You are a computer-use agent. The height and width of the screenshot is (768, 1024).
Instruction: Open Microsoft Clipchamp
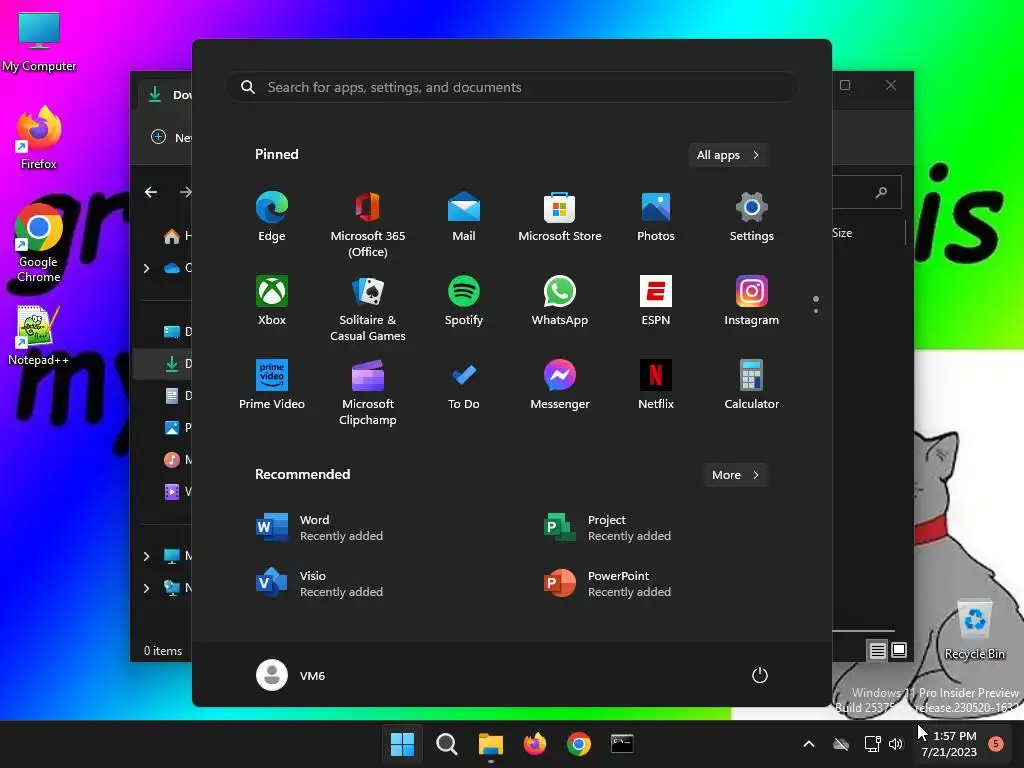[x=368, y=392]
